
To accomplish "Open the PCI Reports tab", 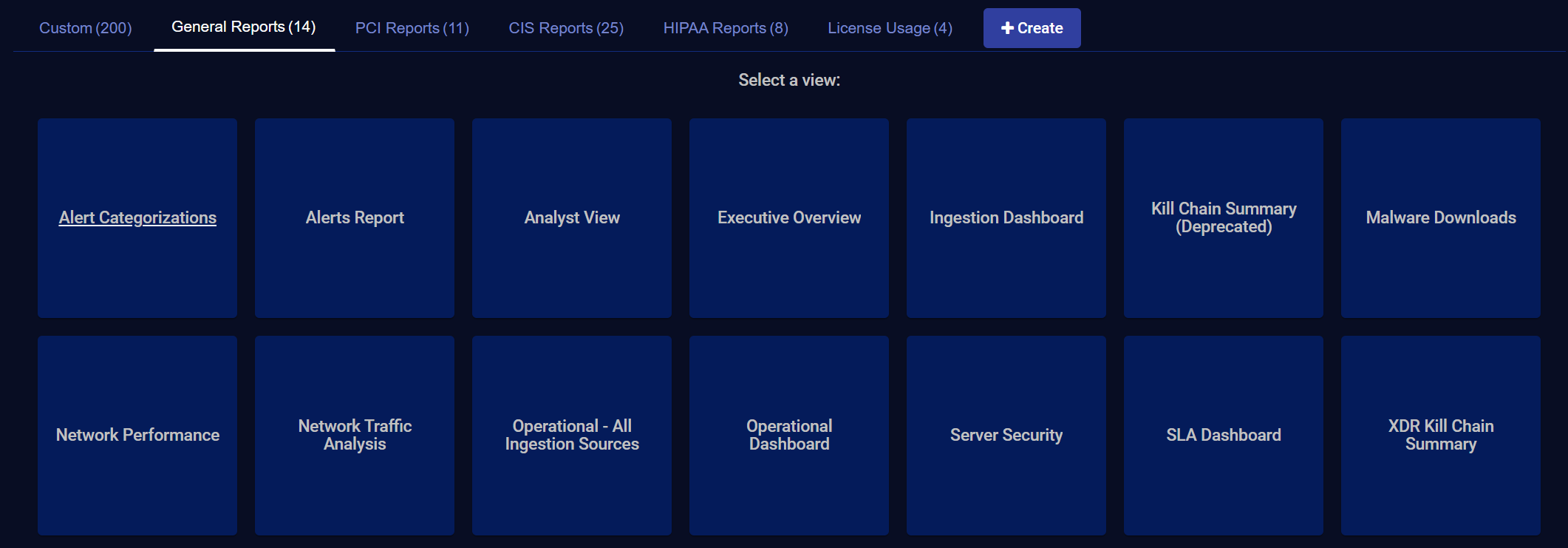I will pyautogui.click(x=412, y=28).
